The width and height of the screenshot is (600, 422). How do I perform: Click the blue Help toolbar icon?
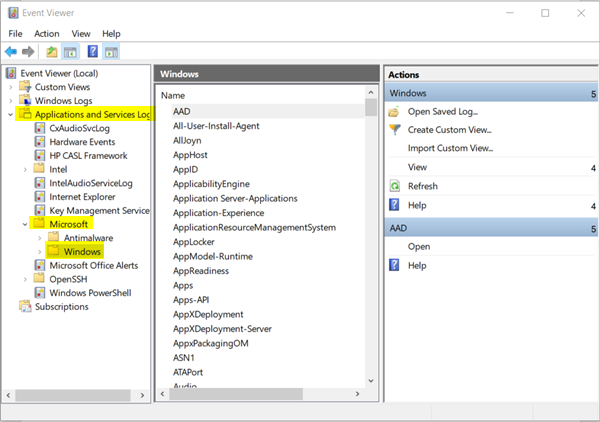pyautogui.click(x=92, y=51)
